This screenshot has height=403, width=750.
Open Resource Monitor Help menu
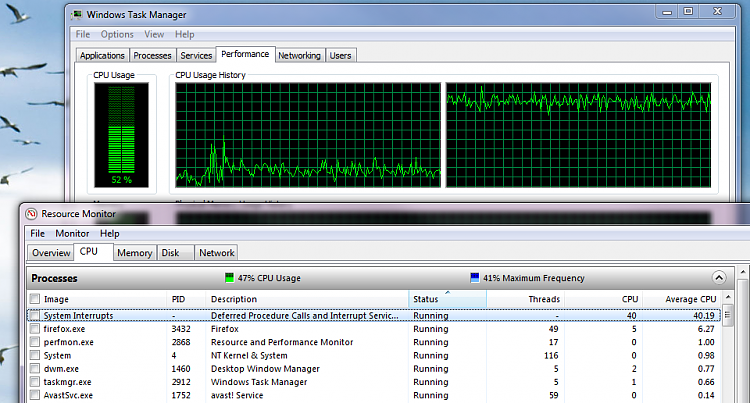[x=110, y=233]
